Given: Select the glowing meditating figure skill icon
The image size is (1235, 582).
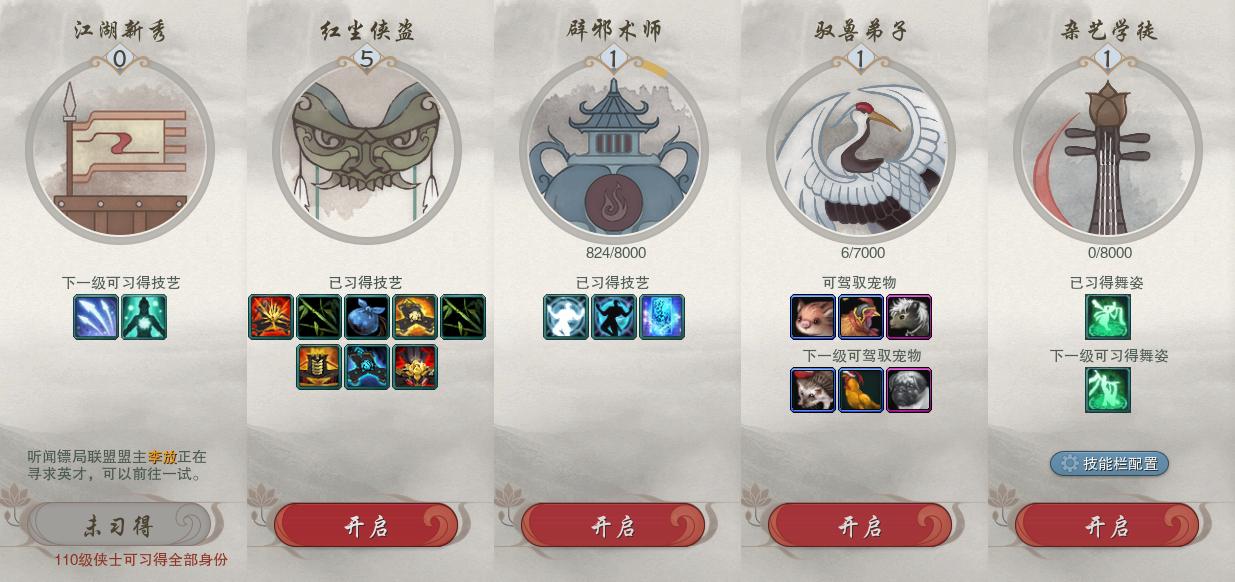Looking at the screenshot, I should pos(144,317).
